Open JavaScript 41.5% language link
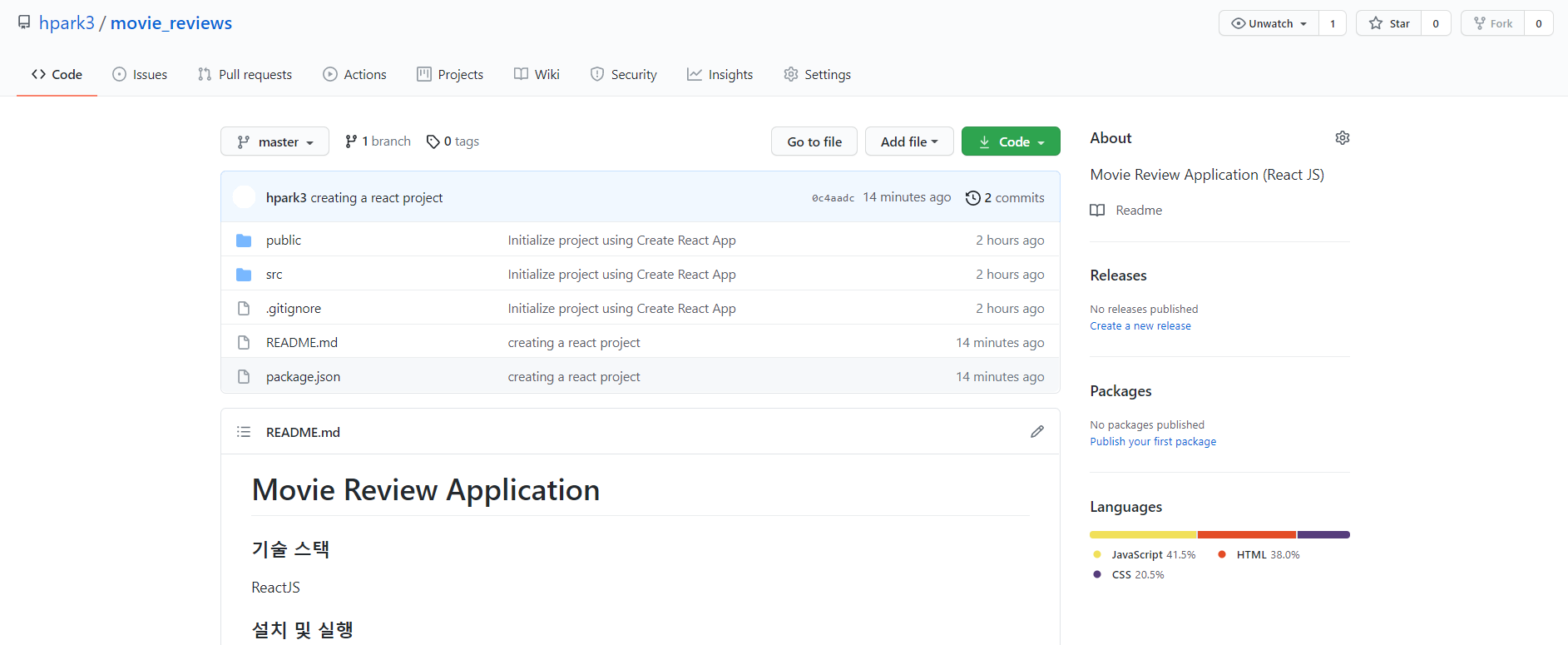 point(1145,555)
